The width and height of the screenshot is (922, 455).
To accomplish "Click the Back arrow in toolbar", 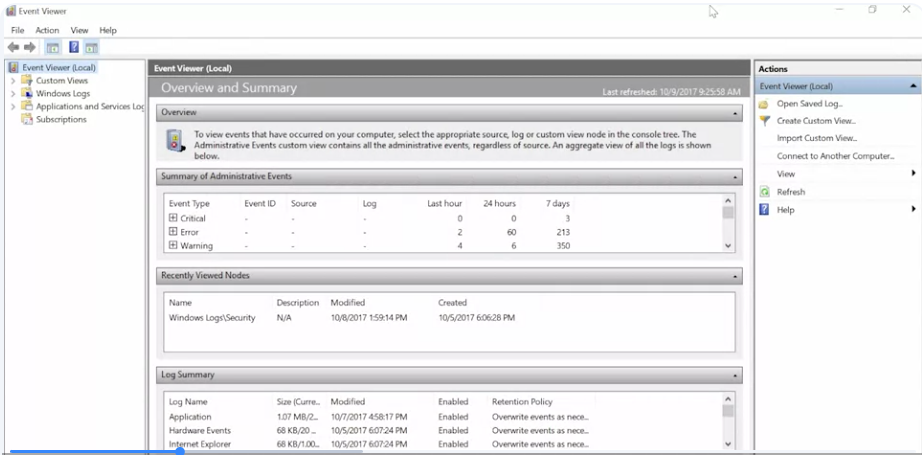I will [x=13, y=48].
